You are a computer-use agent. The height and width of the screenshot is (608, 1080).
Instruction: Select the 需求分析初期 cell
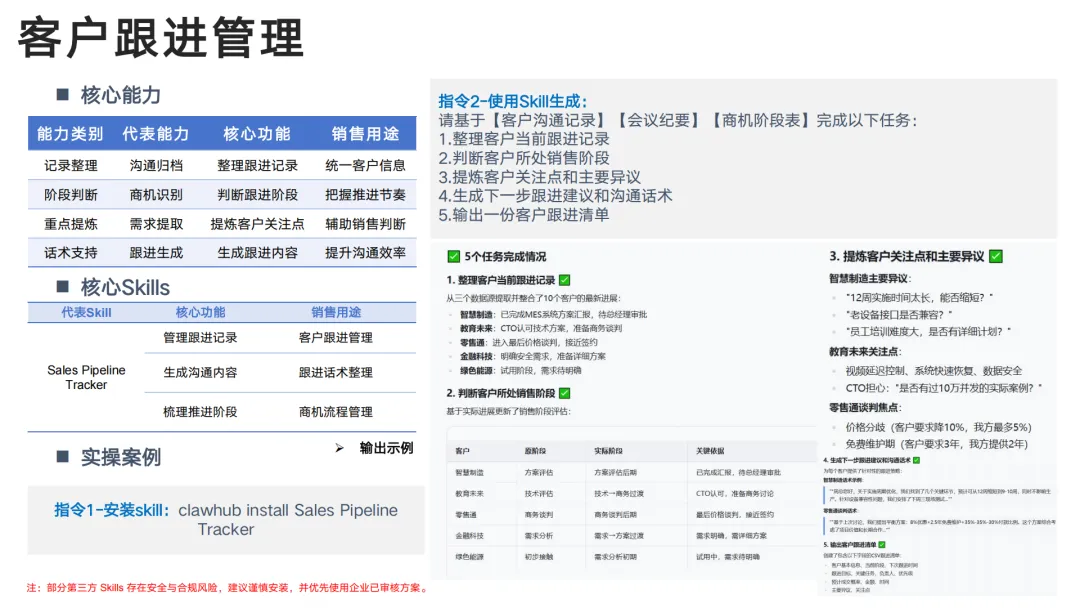(x=616, y=556)
